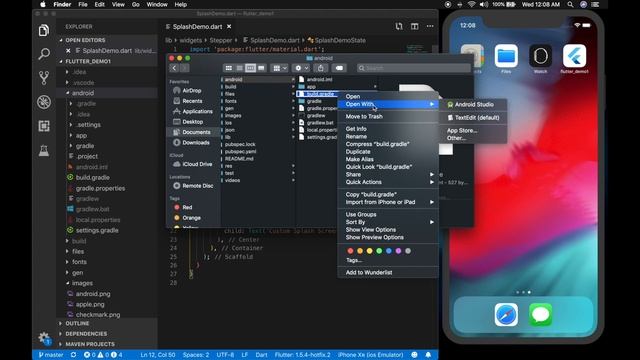The height and width of the screenshot is (360, 640).
Task: Open the Watch app on simulator
Action: pyautogui.click(x=540, y=56)
